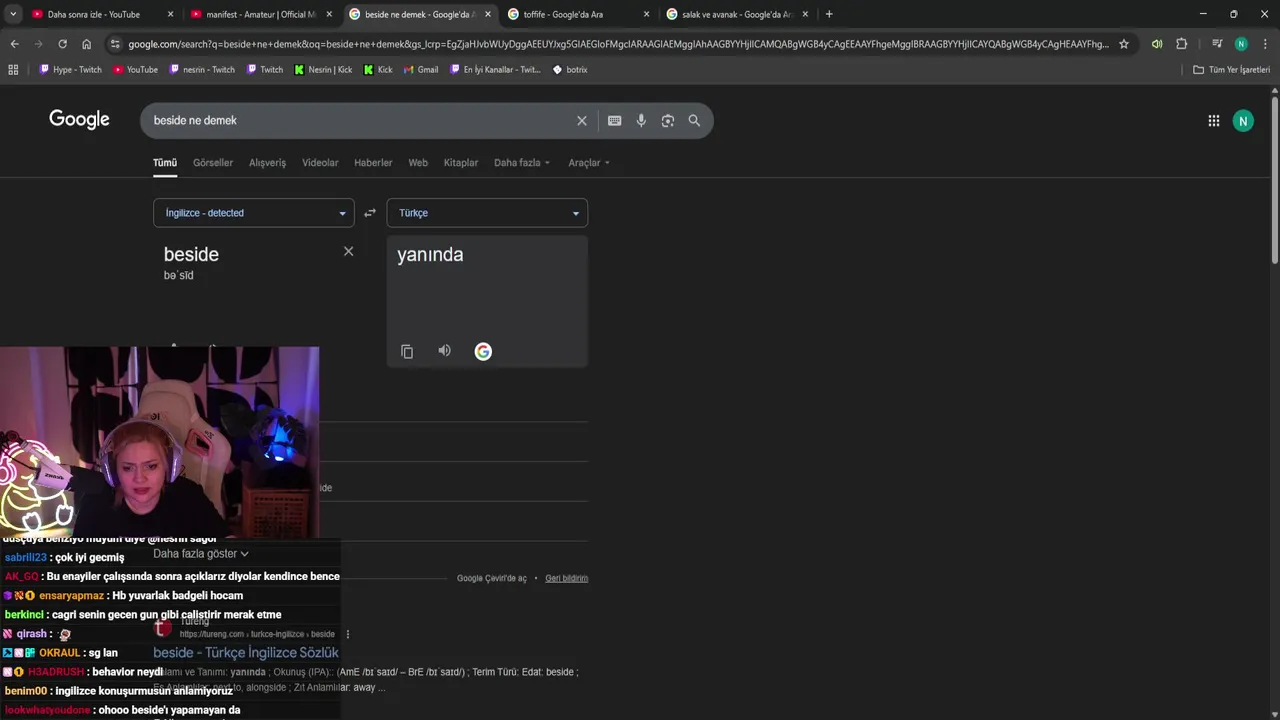
Task: Start voice search with the microphone
Action: pyautogui.click(x=641, y=120)
